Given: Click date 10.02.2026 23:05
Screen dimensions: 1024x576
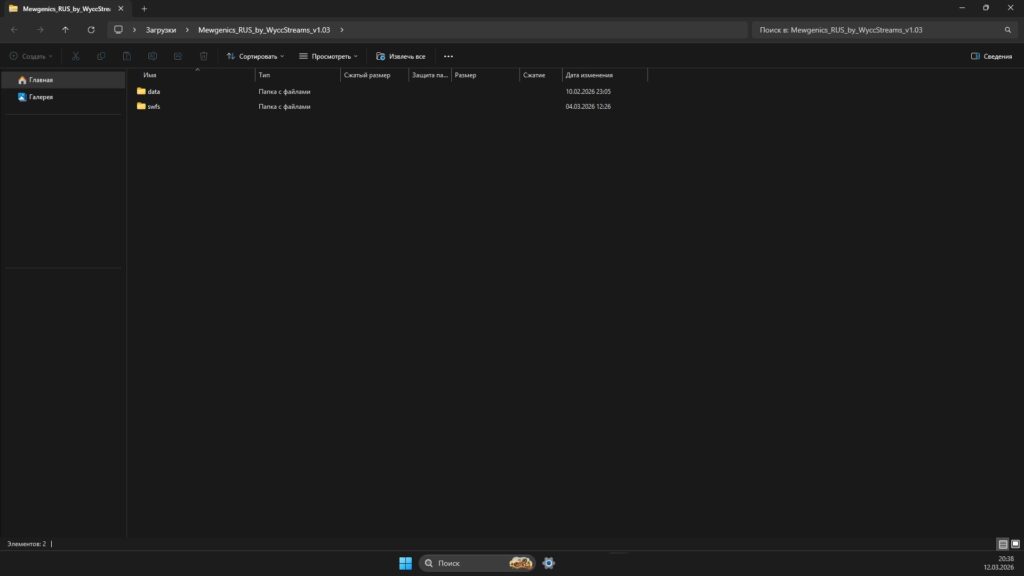Looking at the screenshot, I should [588, 91].
